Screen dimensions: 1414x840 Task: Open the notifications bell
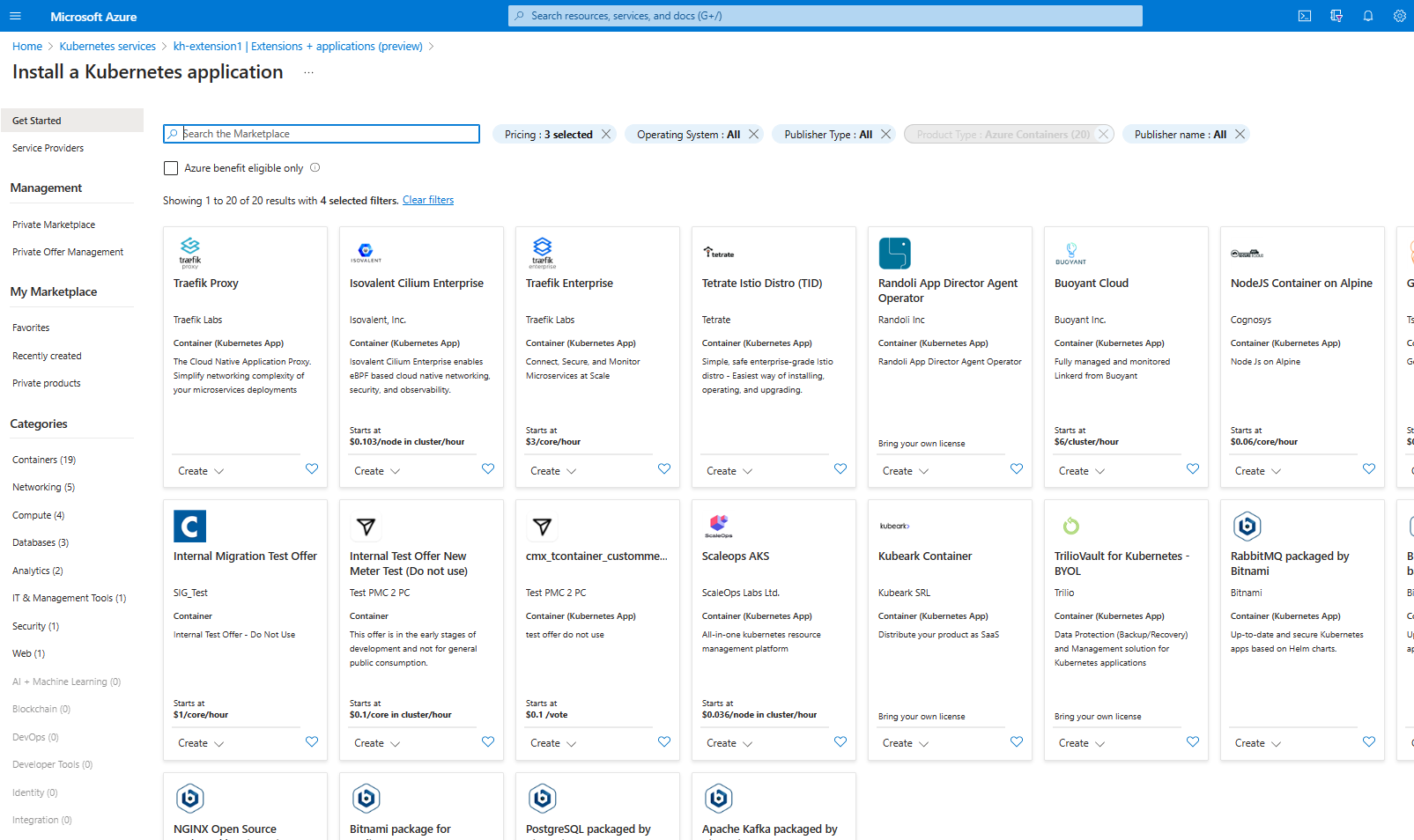1368,16
